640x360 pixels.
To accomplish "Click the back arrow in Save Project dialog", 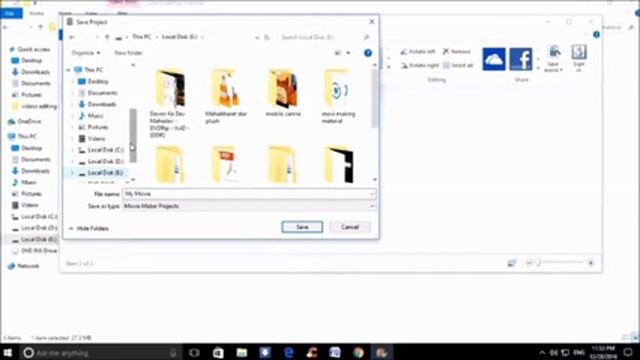I will pyautogui.click(x=72, y=37).
